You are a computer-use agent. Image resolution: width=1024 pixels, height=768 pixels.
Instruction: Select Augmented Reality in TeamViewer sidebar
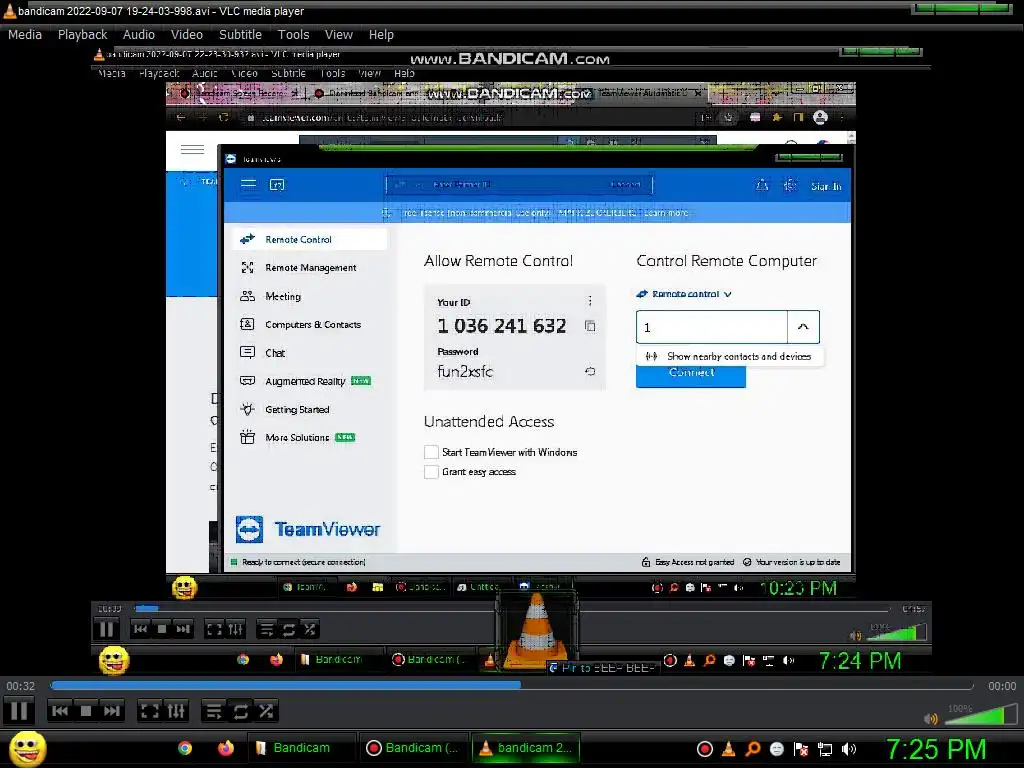coord(310,381)
